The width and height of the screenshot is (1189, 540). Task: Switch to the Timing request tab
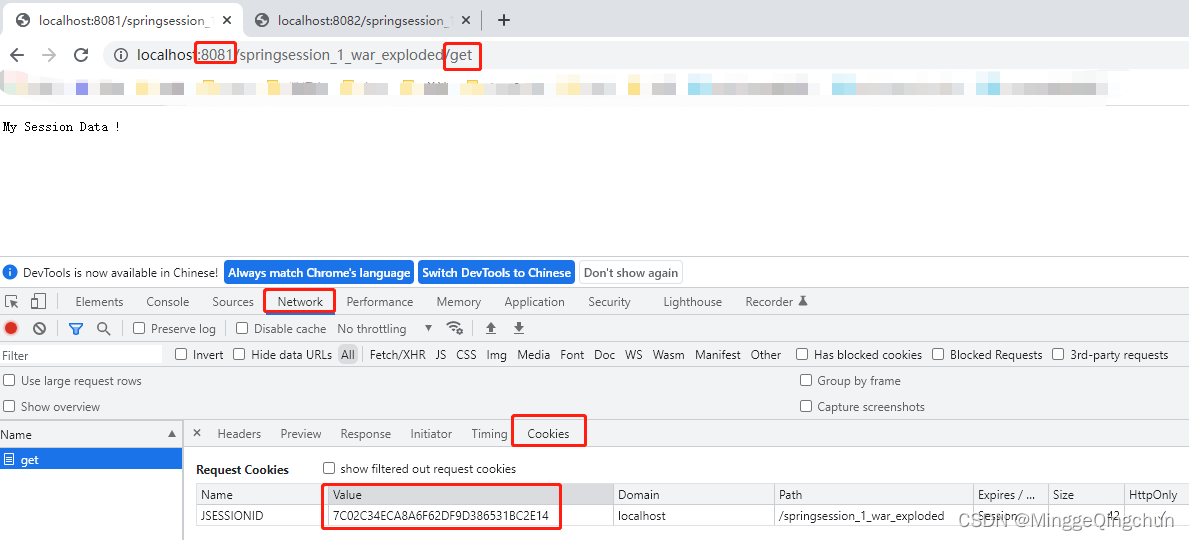pyautogui.click(x=489, y=434)
